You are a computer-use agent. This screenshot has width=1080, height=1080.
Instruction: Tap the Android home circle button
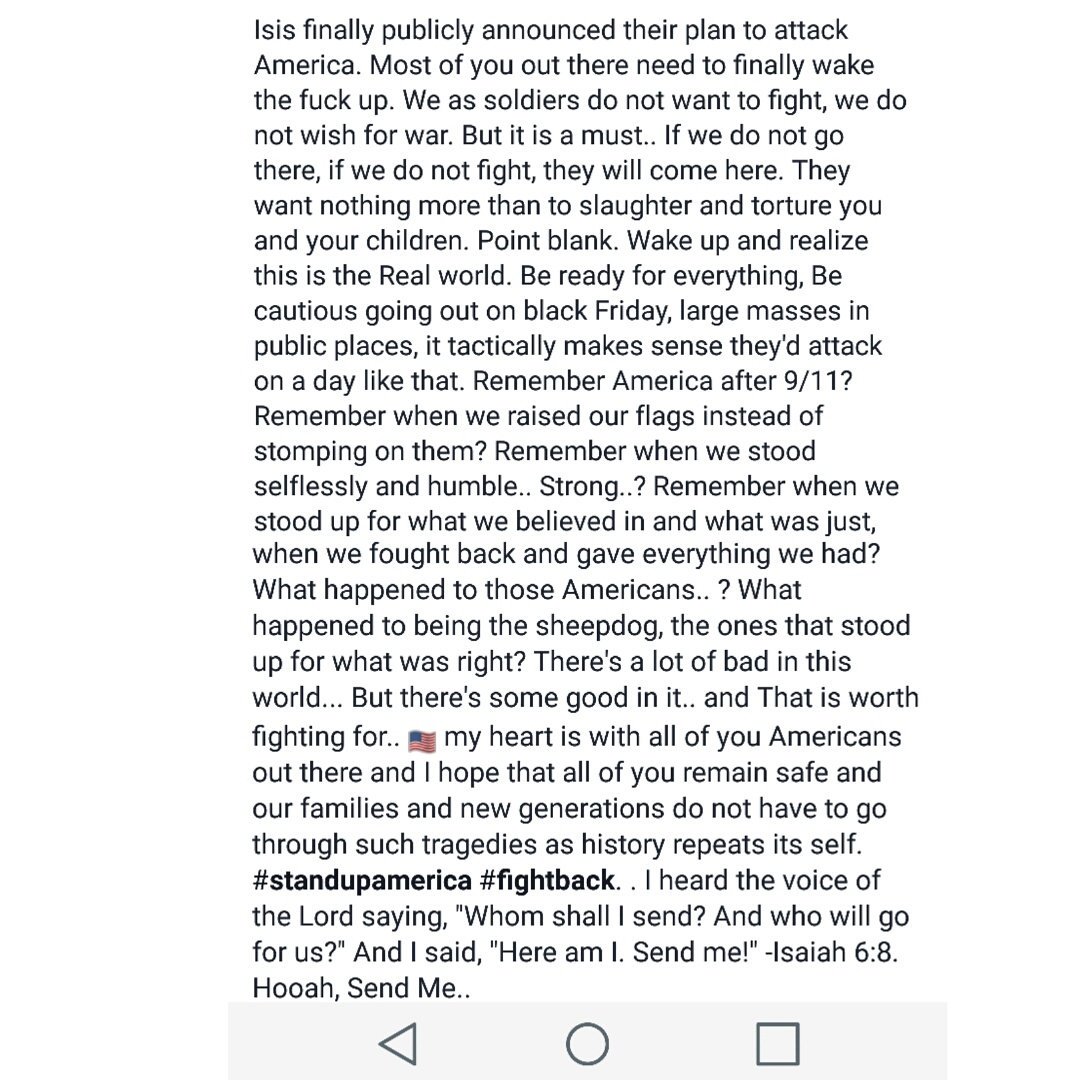587,1043
